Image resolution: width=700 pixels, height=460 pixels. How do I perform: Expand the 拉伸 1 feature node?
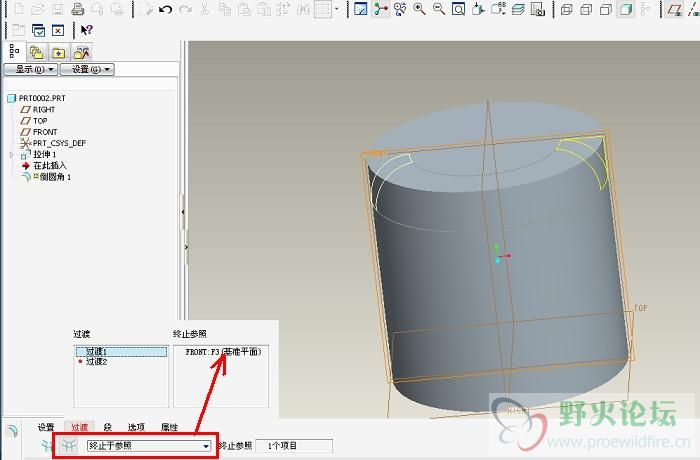pyautogui.click(x=12, y=155)
